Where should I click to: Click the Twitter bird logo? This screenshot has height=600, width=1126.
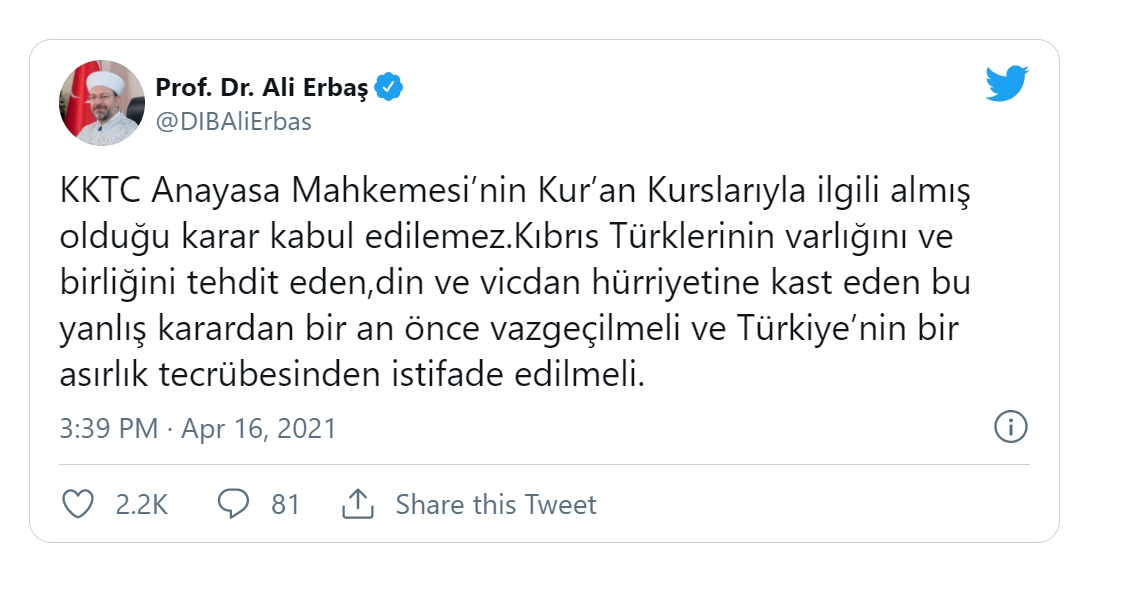(x=1007, y=84)
